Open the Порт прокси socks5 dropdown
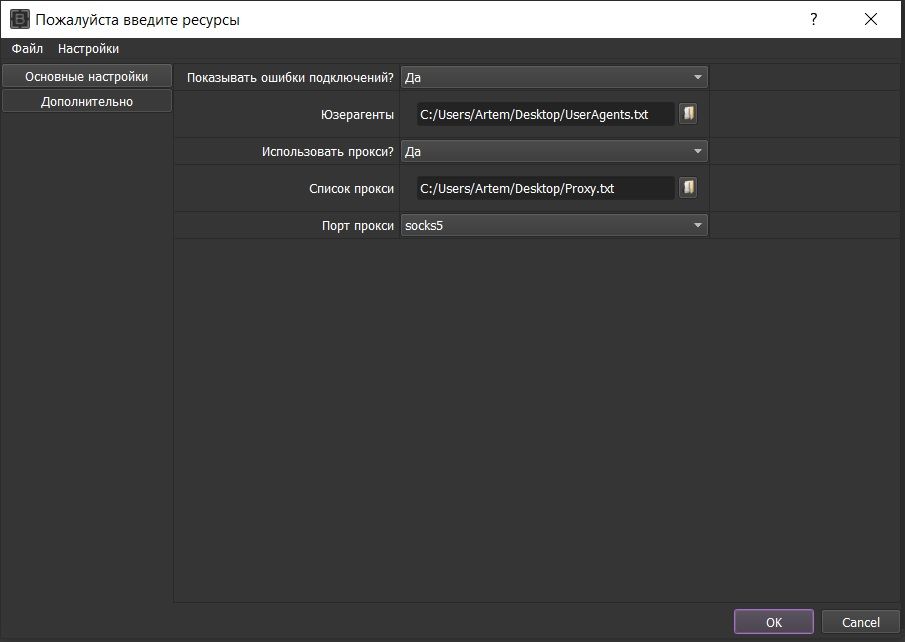905x642 pixels. click(x=553, y=225)
